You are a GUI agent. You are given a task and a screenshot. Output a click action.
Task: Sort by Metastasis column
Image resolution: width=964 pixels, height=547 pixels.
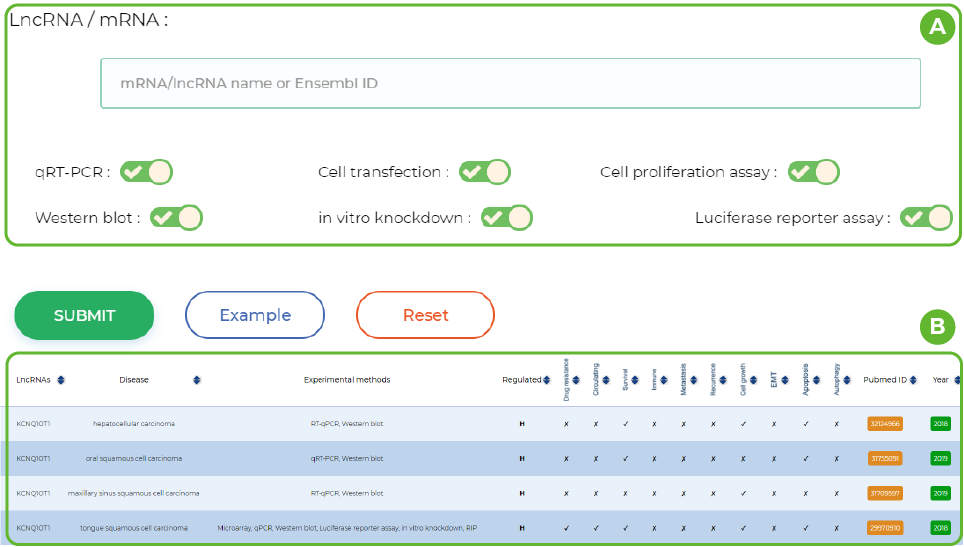pyautogui.click(x=694, y=380)
